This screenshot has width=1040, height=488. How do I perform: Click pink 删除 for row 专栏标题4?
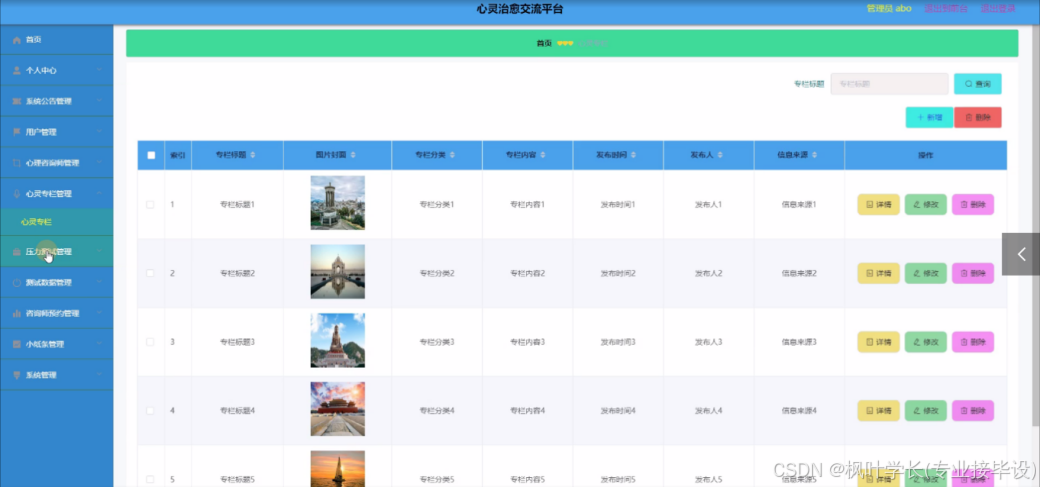point(972,411)
